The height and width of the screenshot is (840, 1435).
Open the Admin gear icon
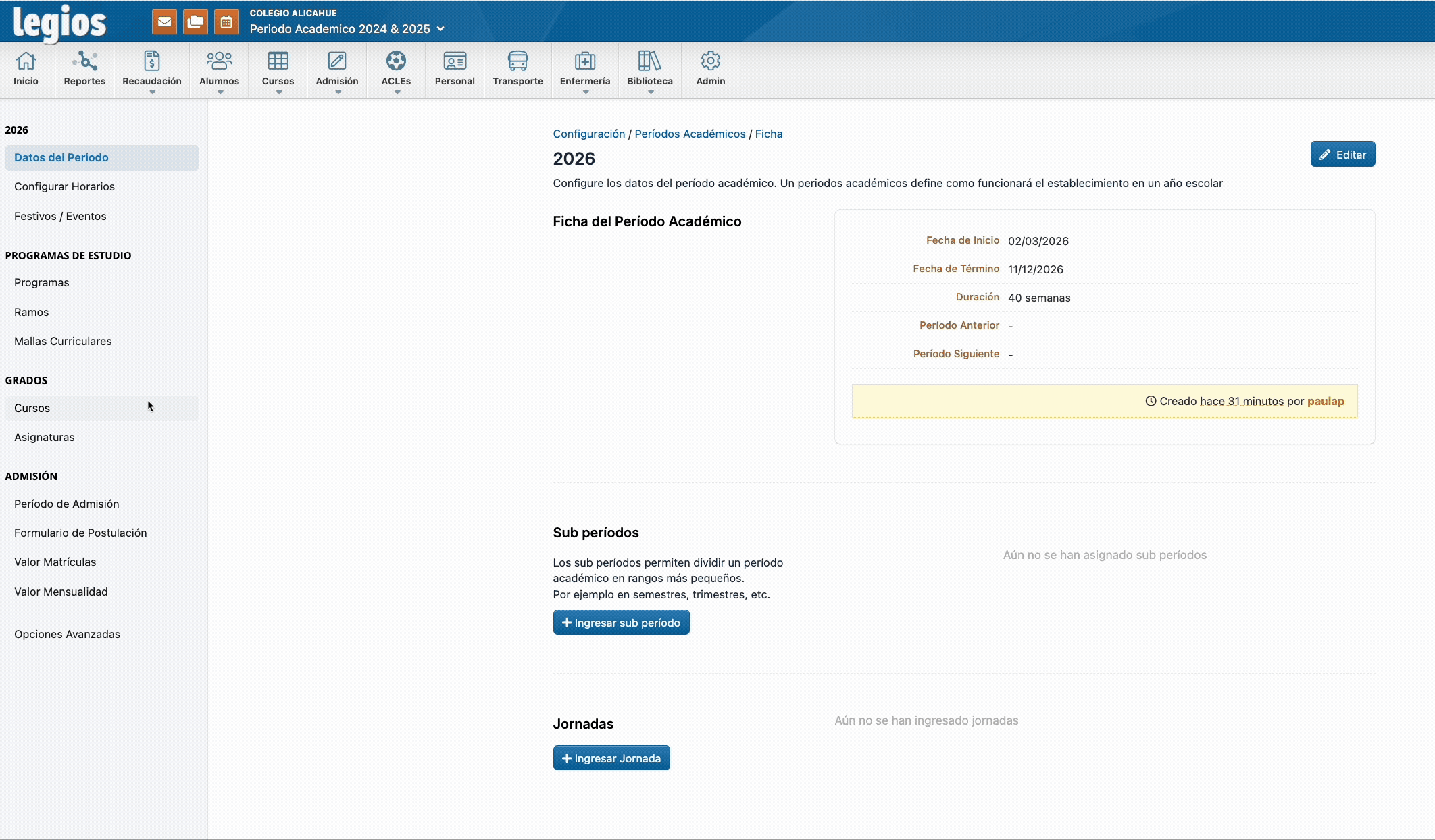[x=710, y=61]
